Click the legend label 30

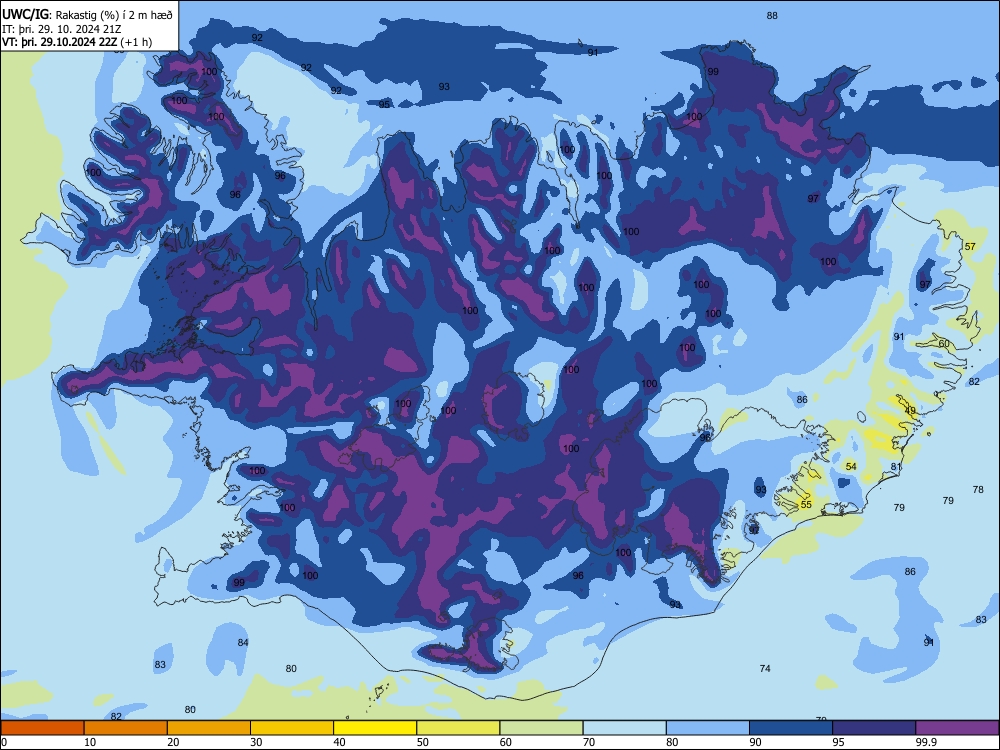point(256,742)
